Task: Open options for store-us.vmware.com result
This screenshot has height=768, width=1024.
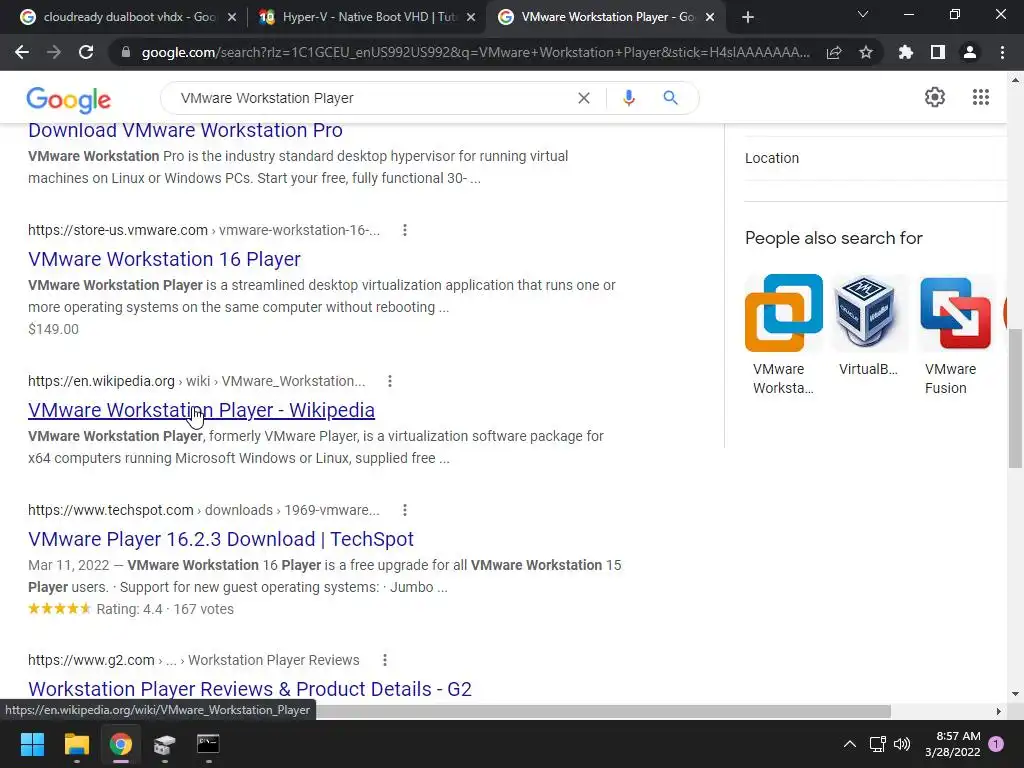Action: click(405, 230)
